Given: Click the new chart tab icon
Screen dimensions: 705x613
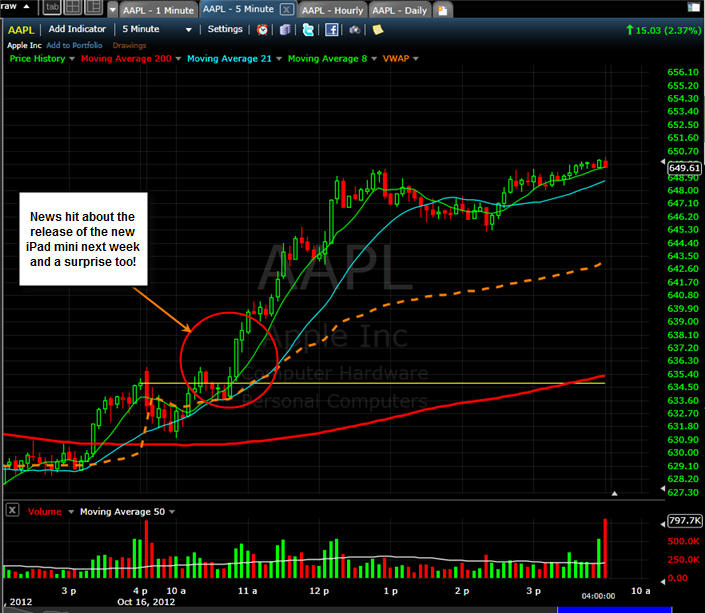Looking at the screenshot, I should tap(443, 10).
